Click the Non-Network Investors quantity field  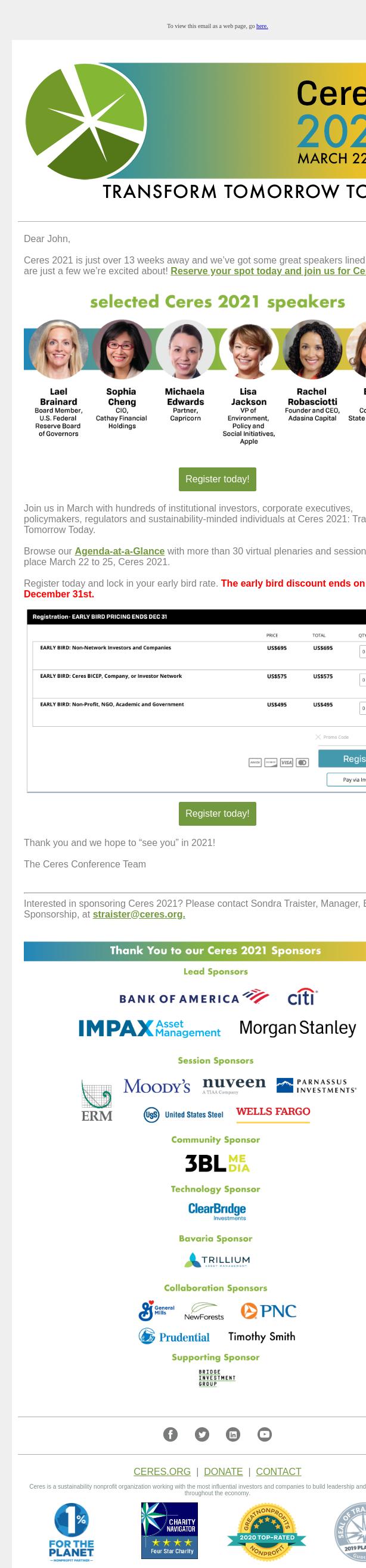pyautogui.click(x=363, y=651)
